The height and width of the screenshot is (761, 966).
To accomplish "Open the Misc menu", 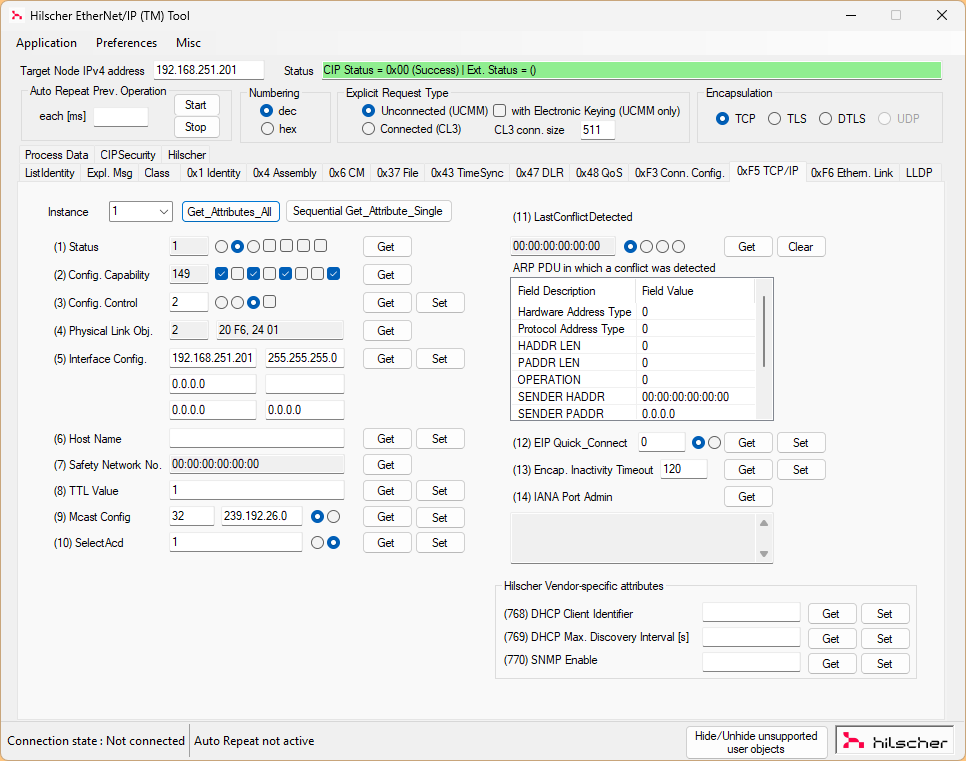I will click(189, 43).
